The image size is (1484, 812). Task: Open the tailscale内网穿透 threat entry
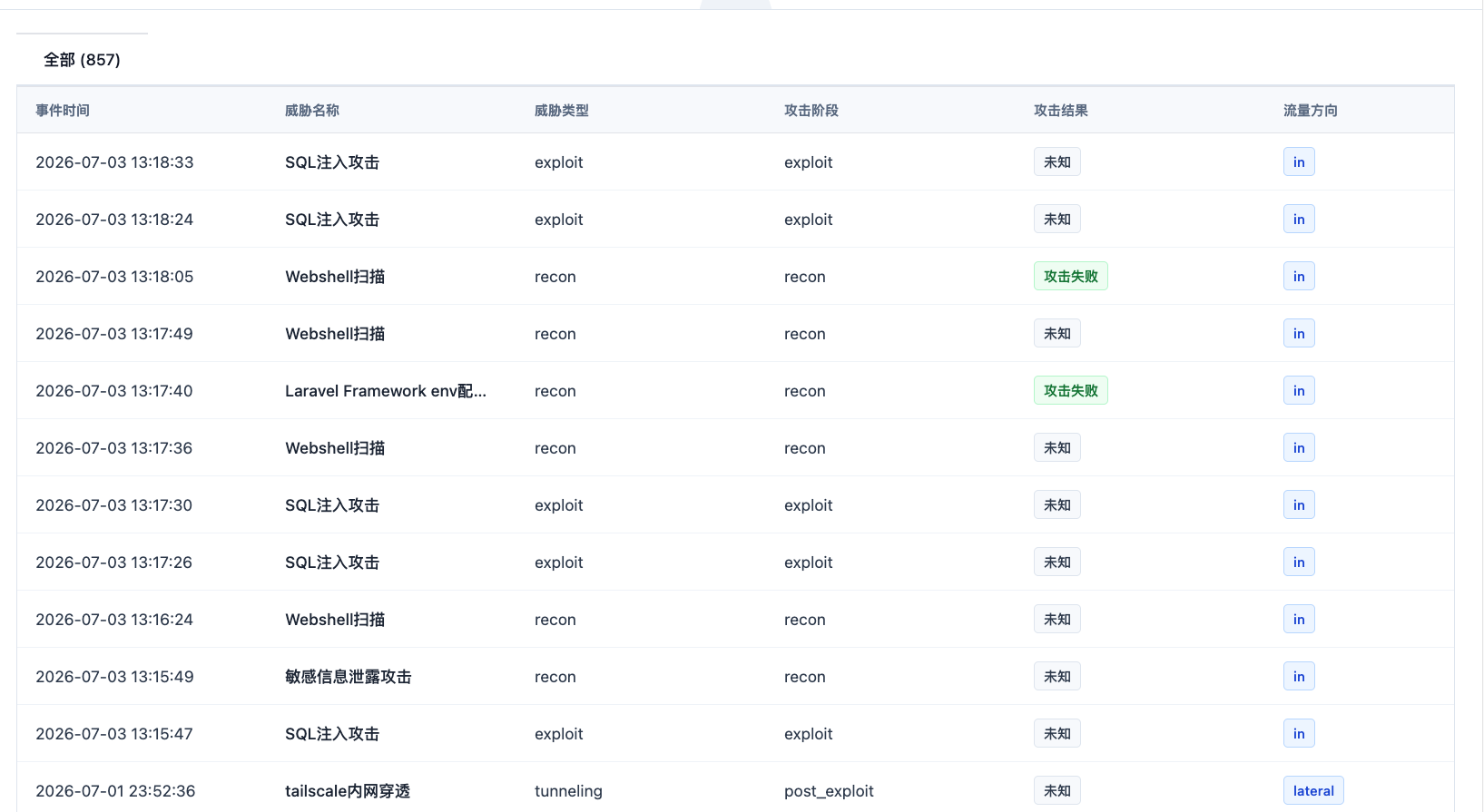click(348, 791)
